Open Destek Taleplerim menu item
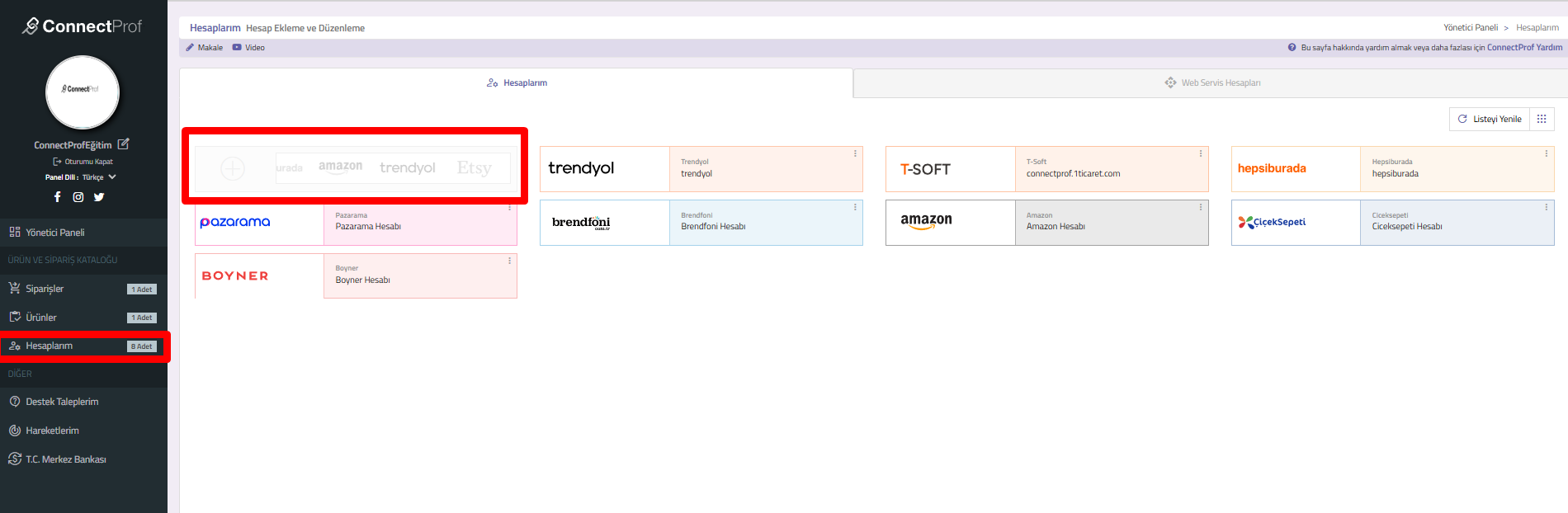Viewport: 1568px width, 513px height. point(83,402)
